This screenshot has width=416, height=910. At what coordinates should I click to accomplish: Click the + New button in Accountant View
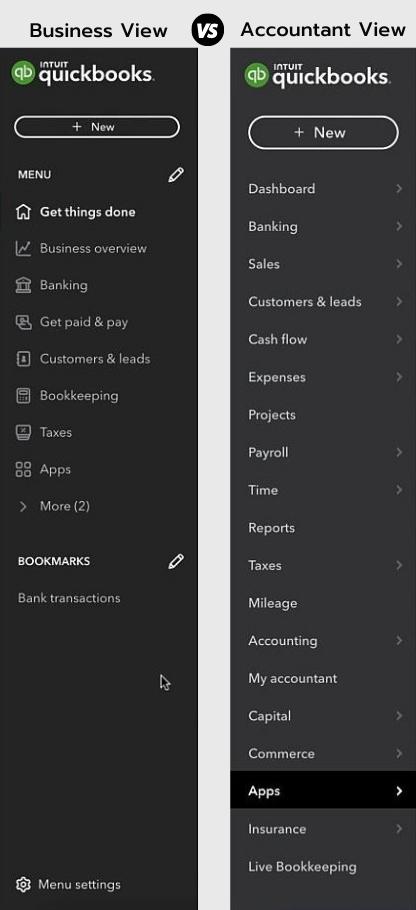tap(323, 132)
